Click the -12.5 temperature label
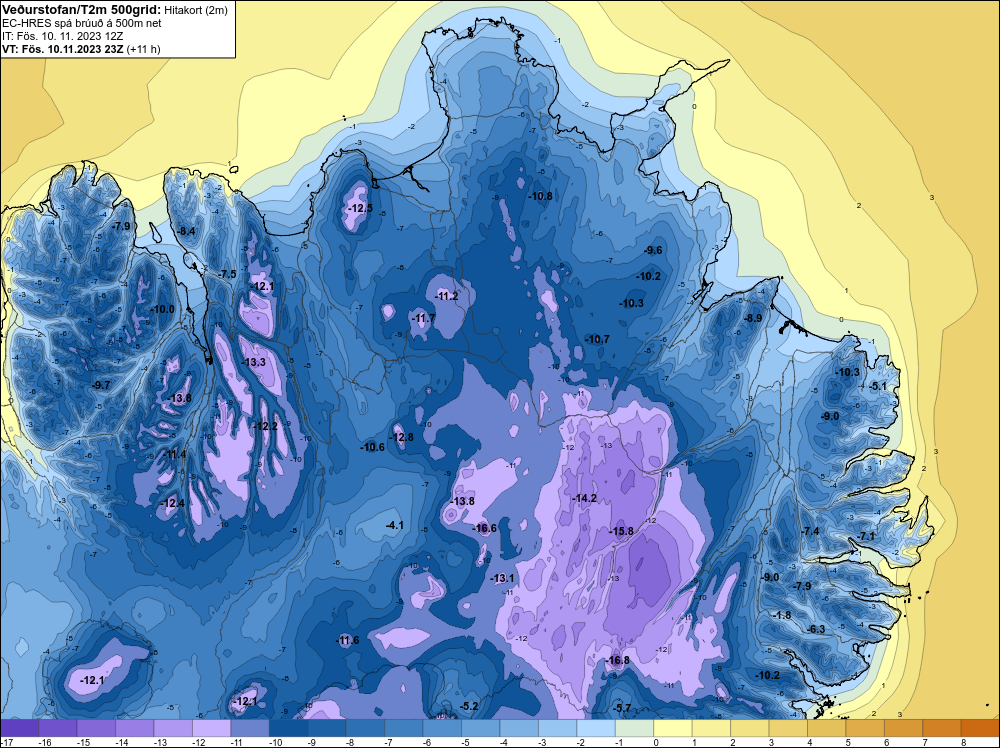1000x748 pixels. click(x=360, y=209)
